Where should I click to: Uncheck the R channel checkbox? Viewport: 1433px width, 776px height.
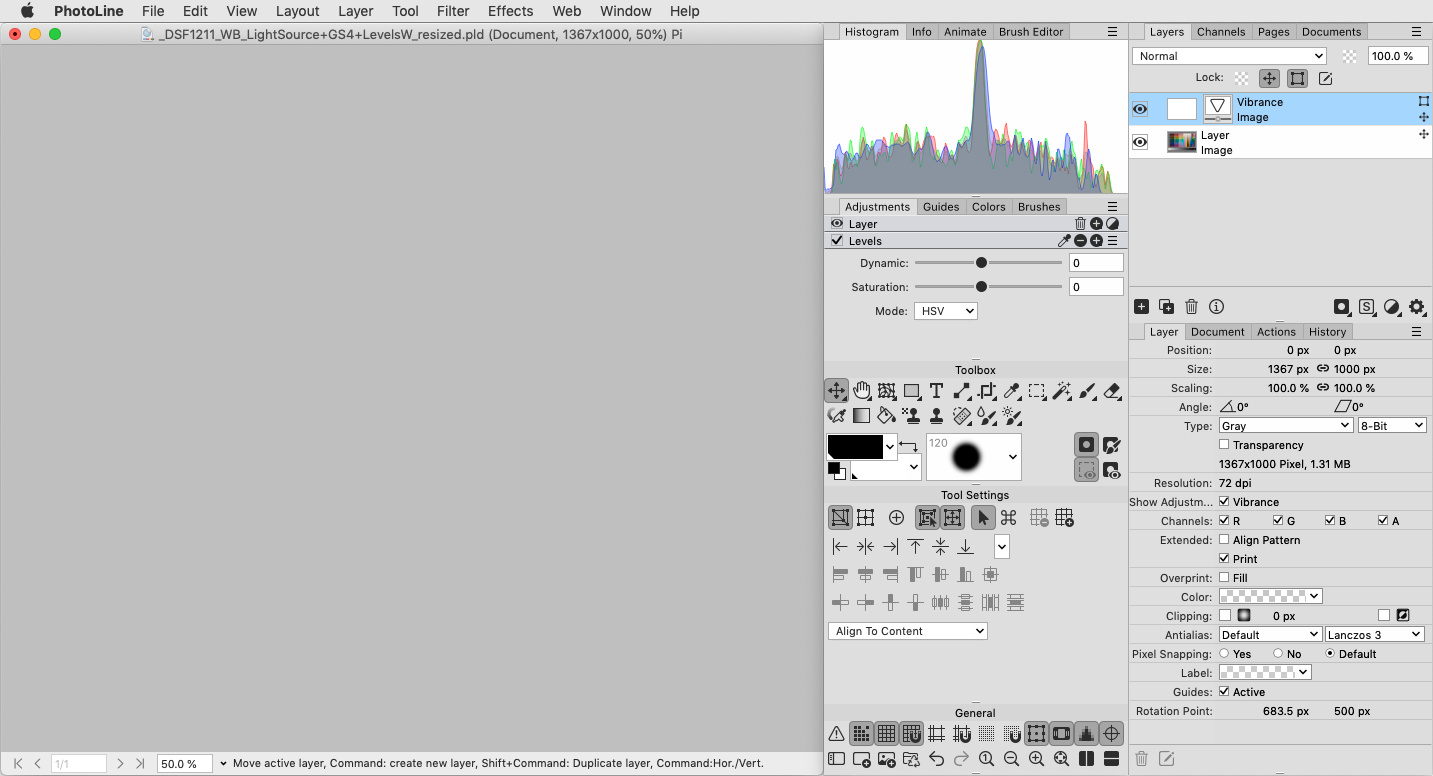click(x=1224, y=521)
